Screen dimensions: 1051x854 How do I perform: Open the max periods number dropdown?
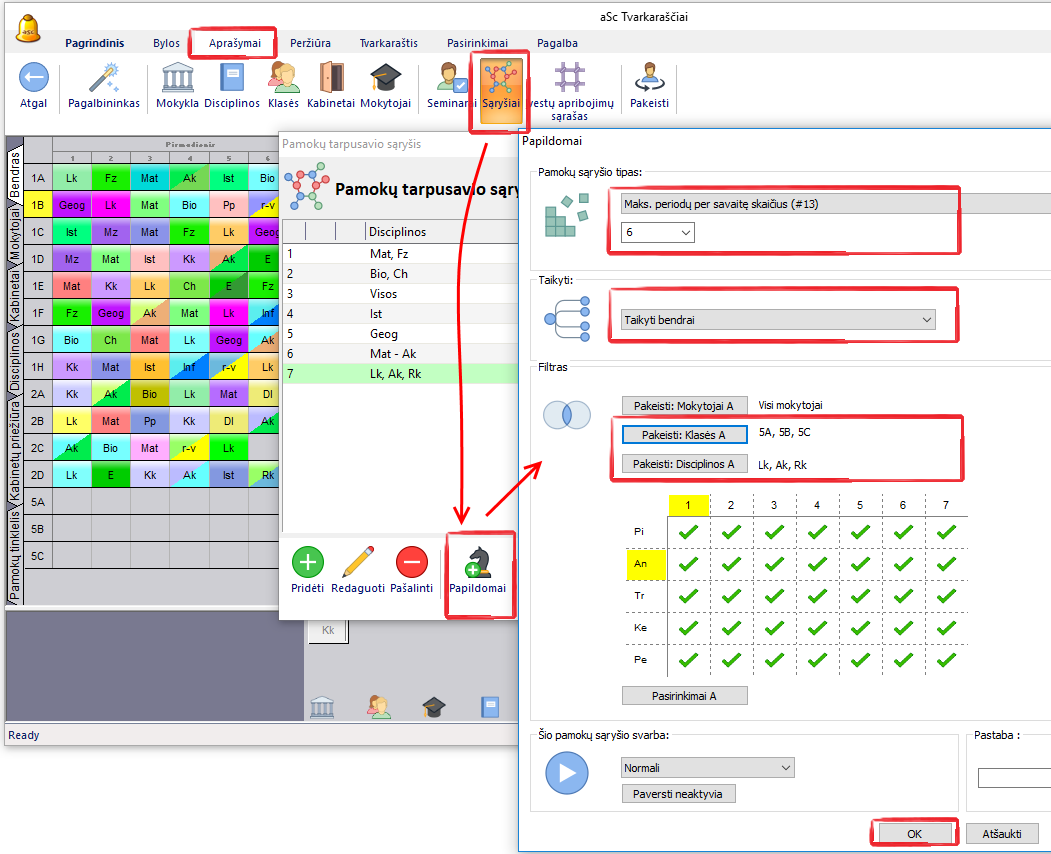(x=657, y=232)
